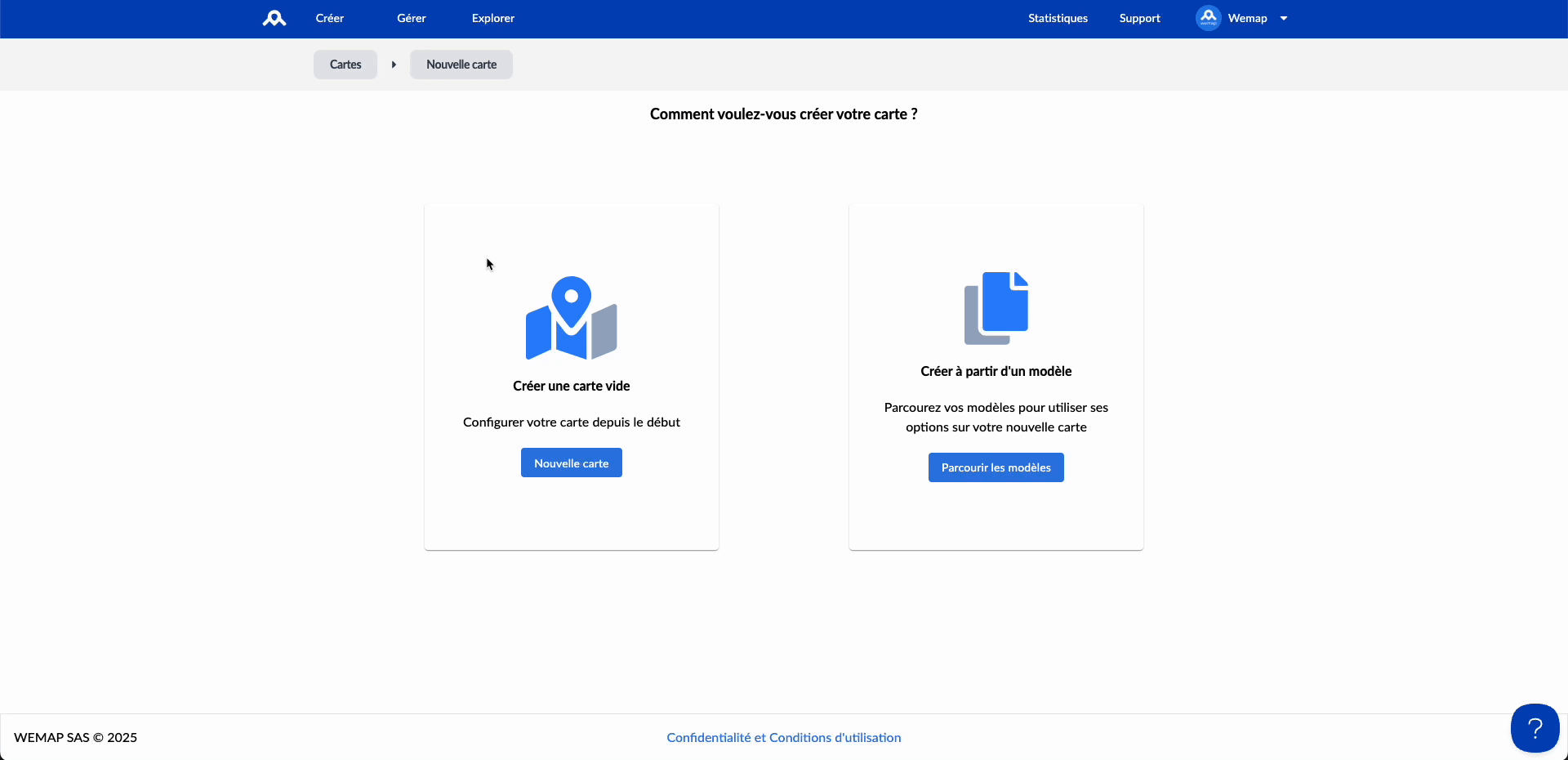Open the Support page
1568x760 pixels.
click(x=1139, y=18)
